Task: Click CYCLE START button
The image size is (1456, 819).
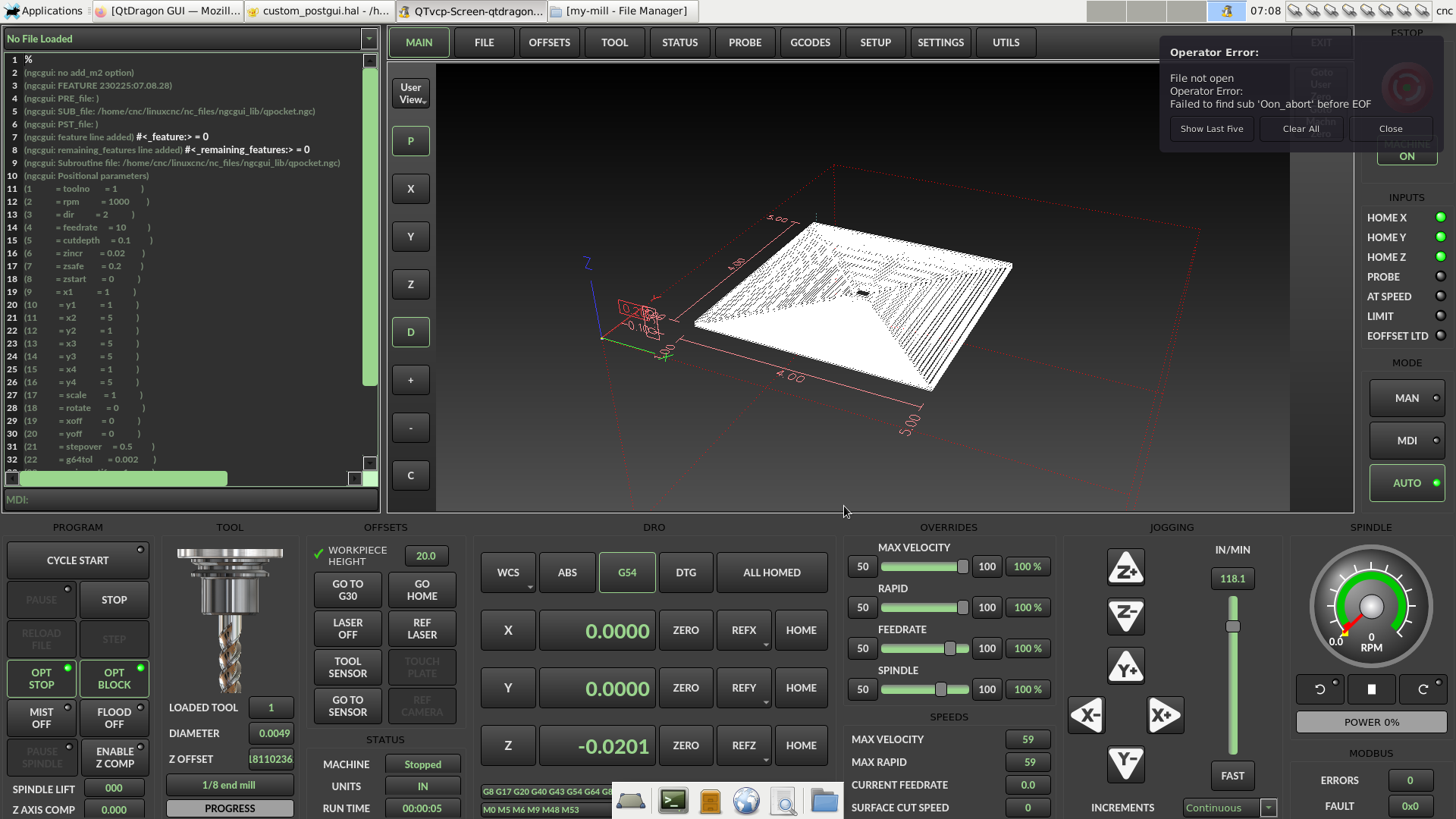Action: [78, 560]
